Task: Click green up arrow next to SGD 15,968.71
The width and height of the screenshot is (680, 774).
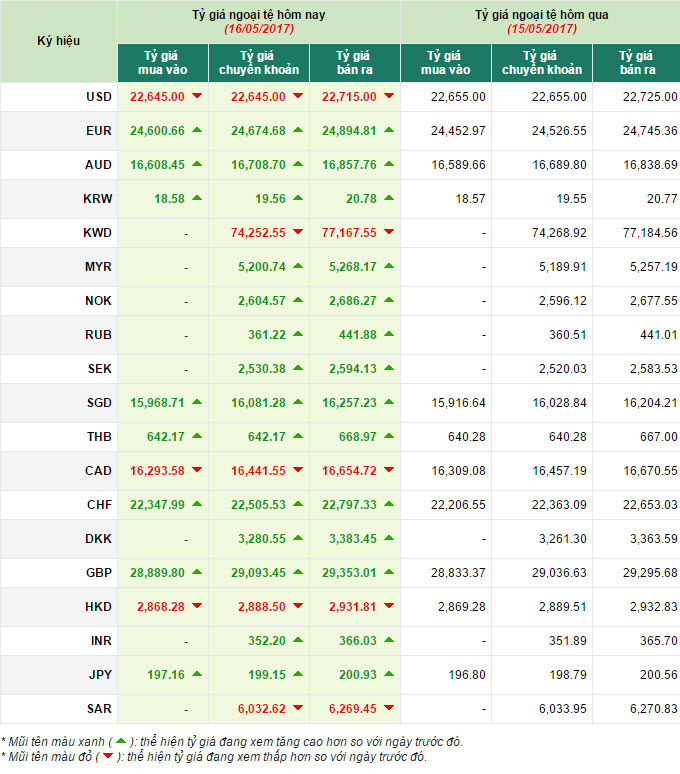Action: [197, 402]
